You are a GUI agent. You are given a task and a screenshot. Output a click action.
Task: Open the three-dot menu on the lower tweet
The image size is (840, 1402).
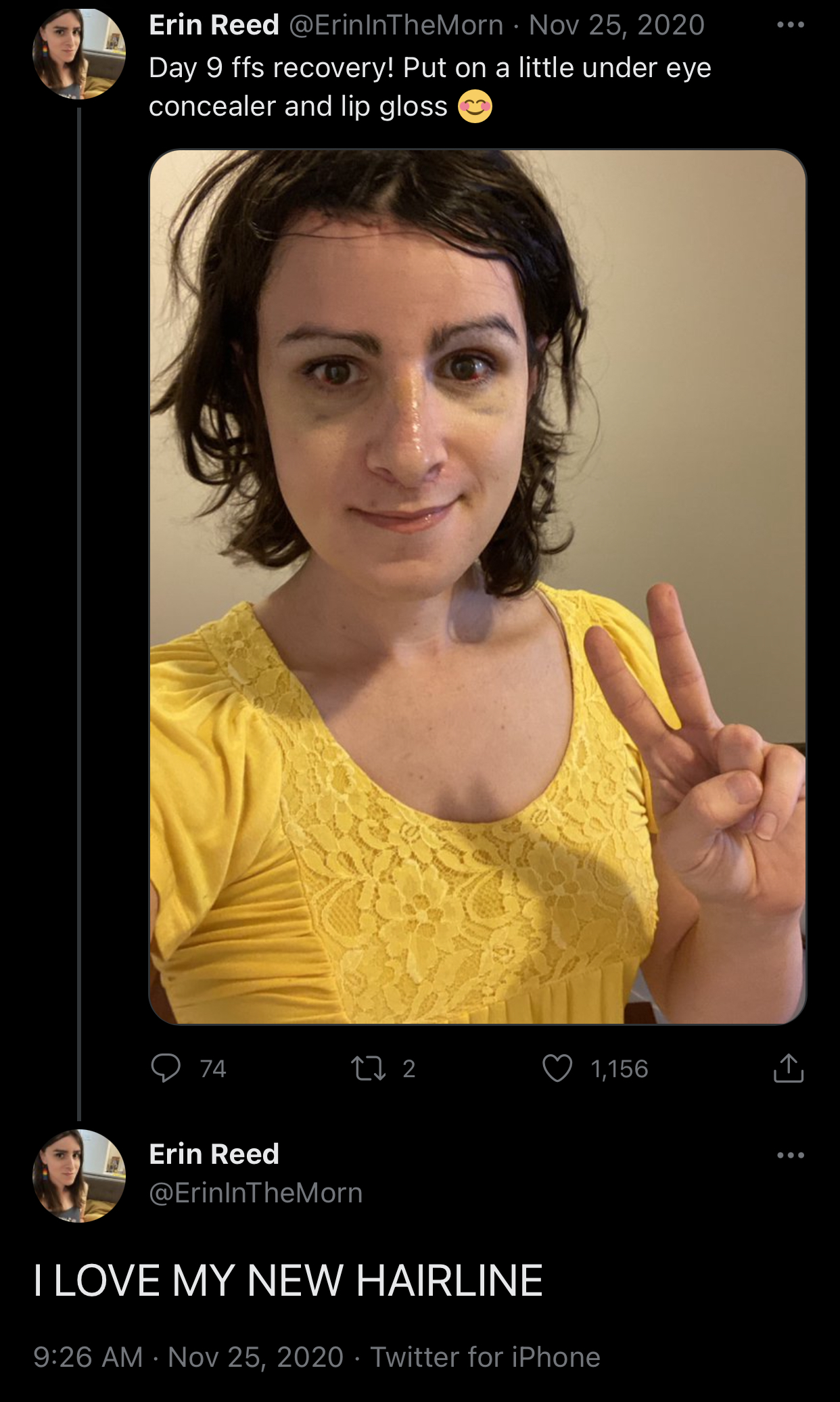click(x=791, y=1155)
